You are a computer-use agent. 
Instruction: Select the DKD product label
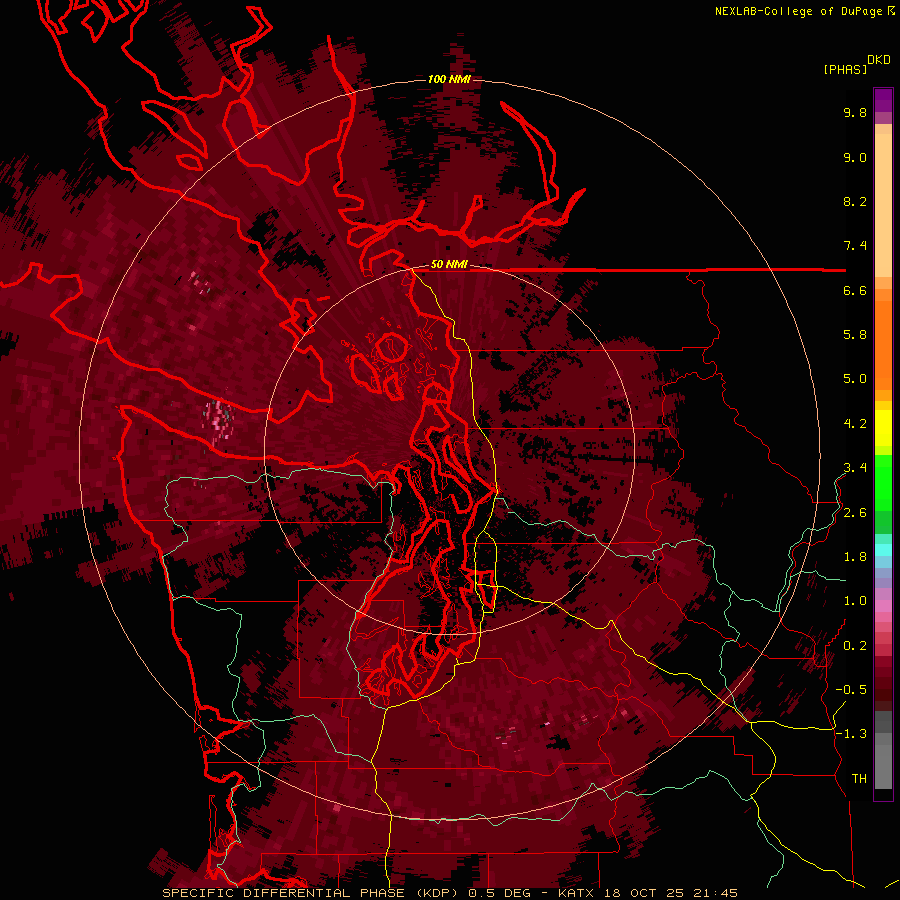[x=879, y=60]
